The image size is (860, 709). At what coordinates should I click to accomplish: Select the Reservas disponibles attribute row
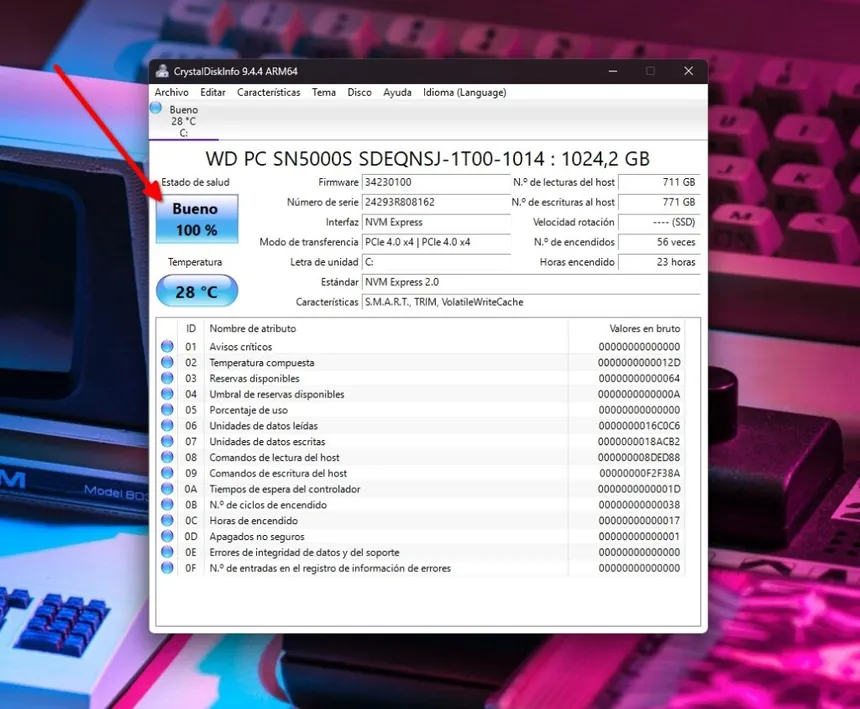coord(421,378)
